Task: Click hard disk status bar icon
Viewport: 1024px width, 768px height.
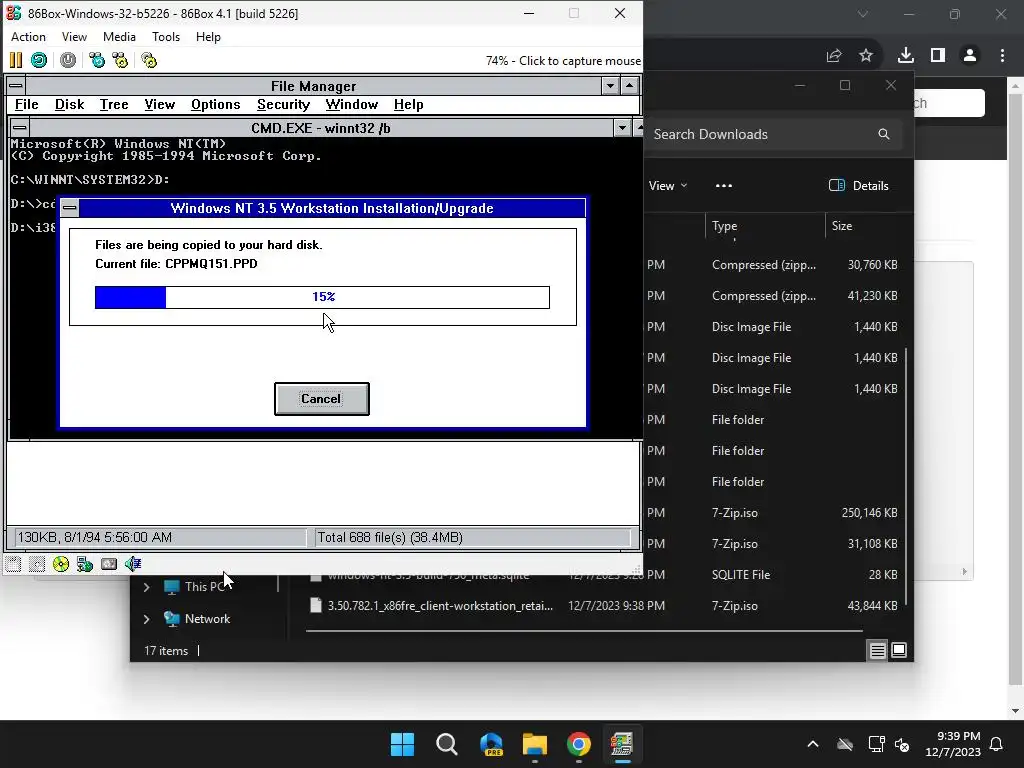Action: pos(108,564)
